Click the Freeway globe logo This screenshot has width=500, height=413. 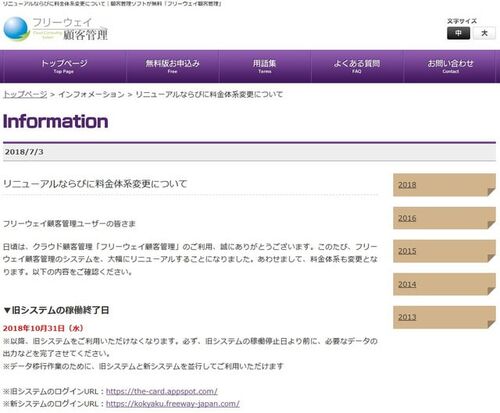[x=16, y=29]
